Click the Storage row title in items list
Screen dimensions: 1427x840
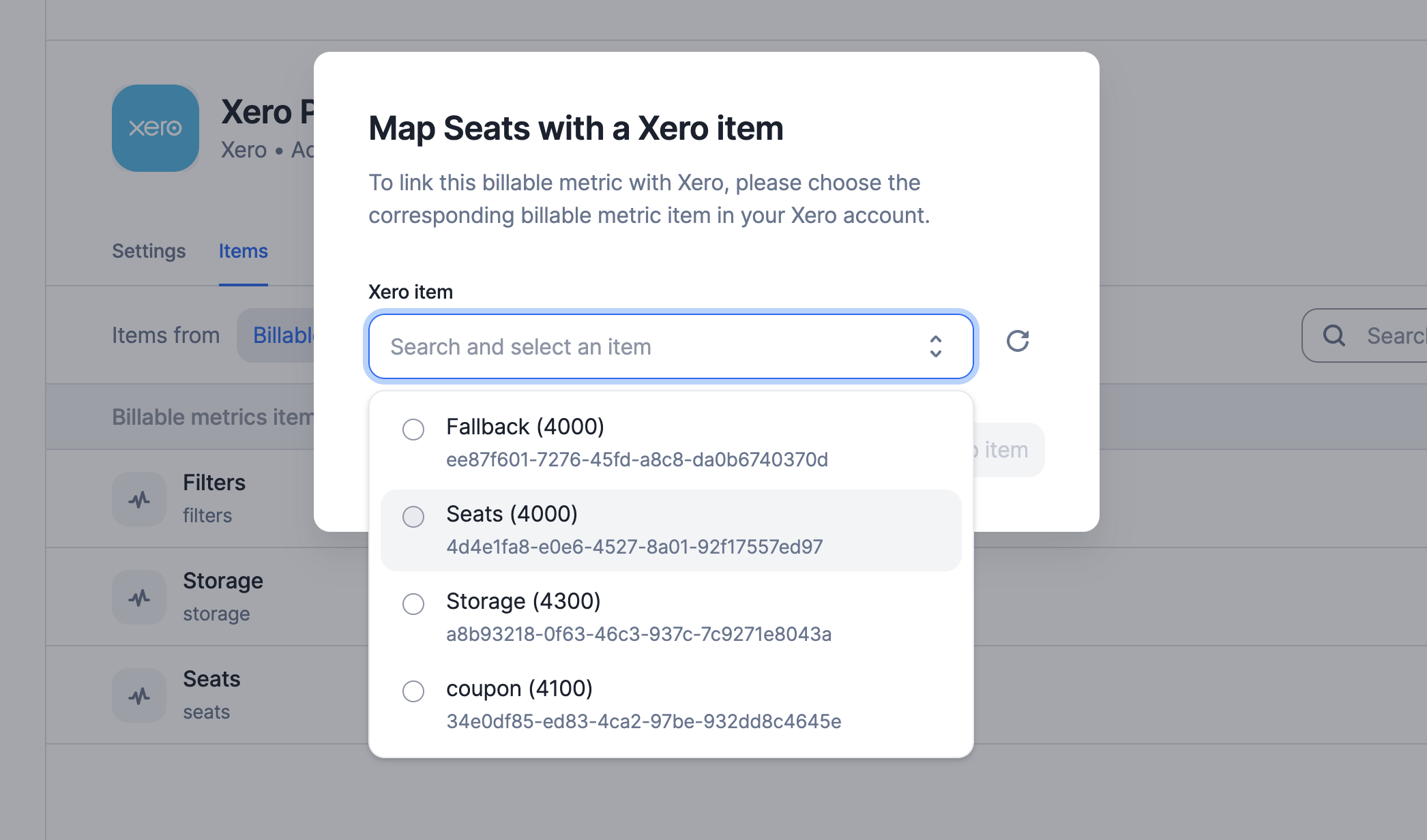pyautogui.click(x=223, y=581)
